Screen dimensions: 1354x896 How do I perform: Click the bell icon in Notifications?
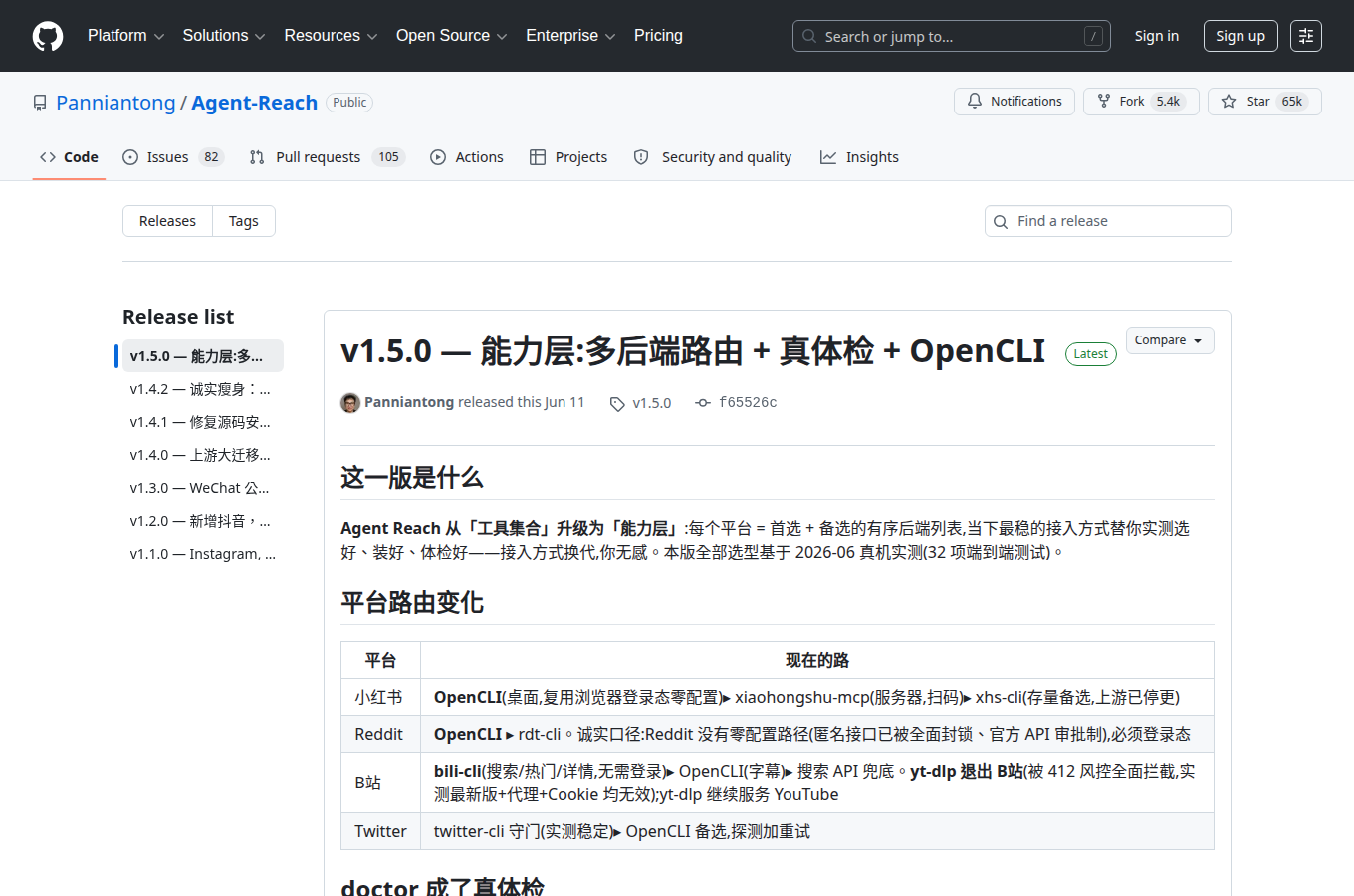(x=975, y=102)
